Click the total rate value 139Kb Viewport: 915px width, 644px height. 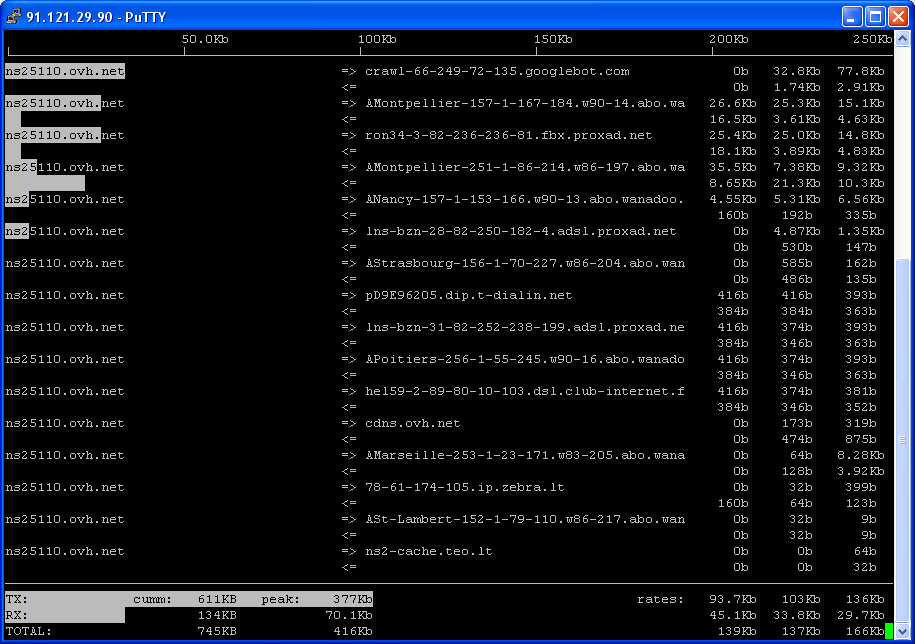coord(737,632)
